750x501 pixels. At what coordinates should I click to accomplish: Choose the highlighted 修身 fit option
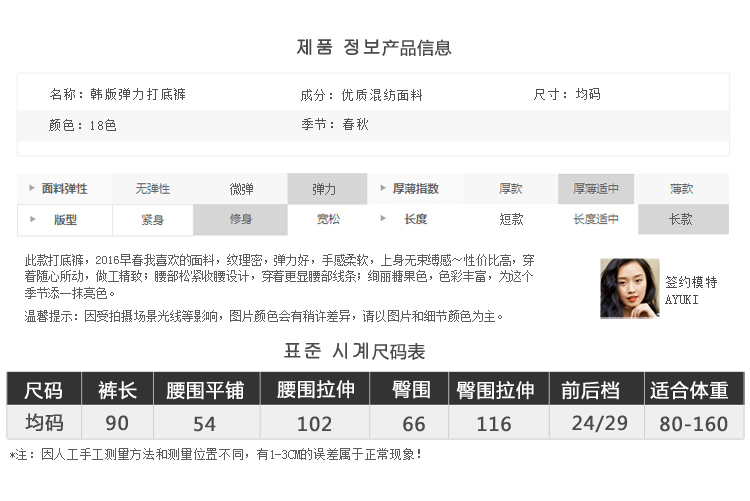click(x=241, y=219)
